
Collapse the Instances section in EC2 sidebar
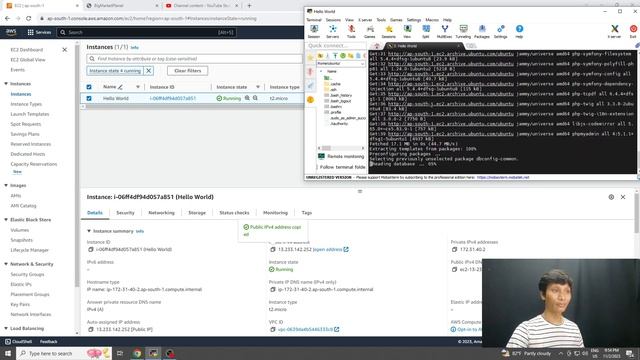click(6, 84)
